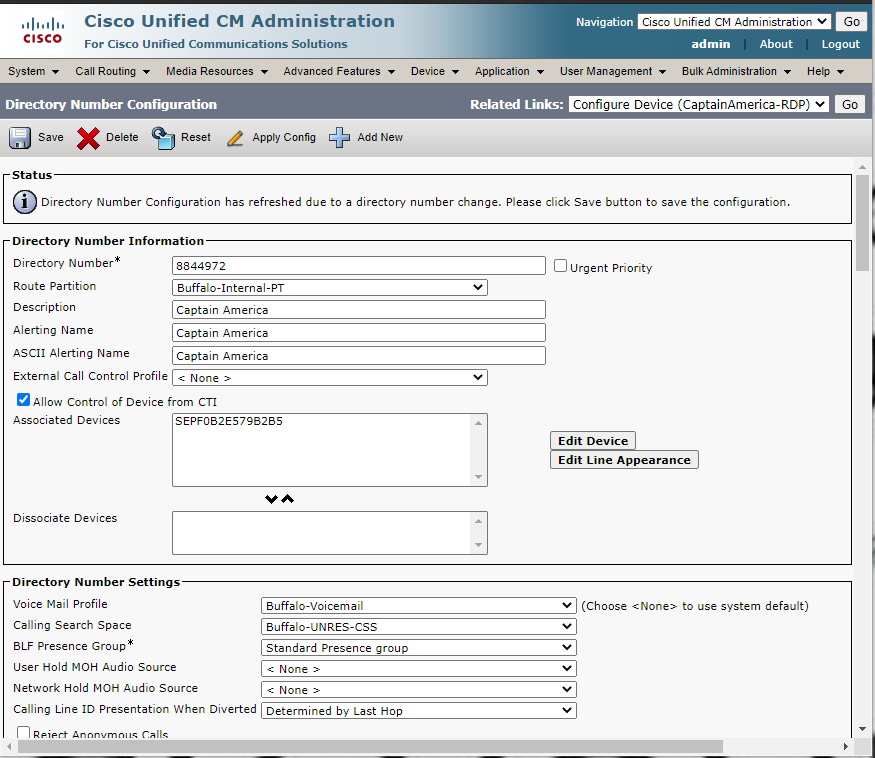Viewport: 875px width, 758px height.
Task: Click the up arrow below Associated Devices
Action: (287, 499)
